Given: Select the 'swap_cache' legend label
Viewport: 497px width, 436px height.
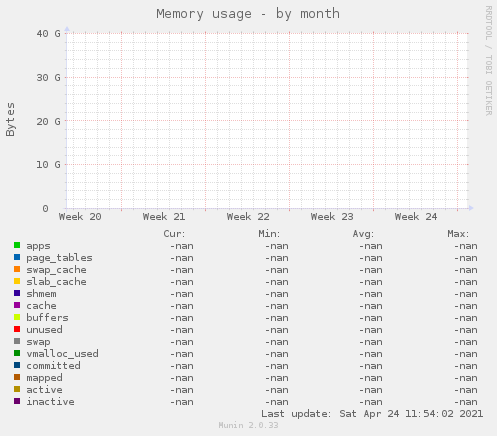Looking at the screenshot, I should tap(56, 270).
